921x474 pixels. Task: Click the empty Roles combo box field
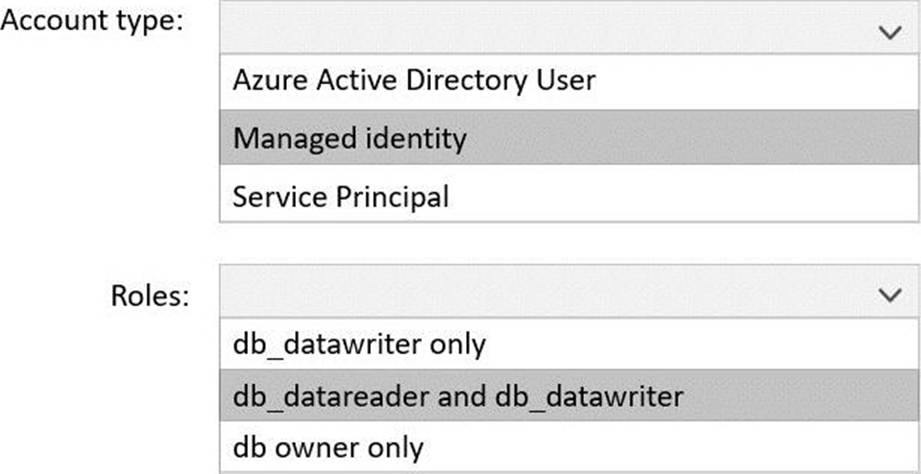coord(540,293)
